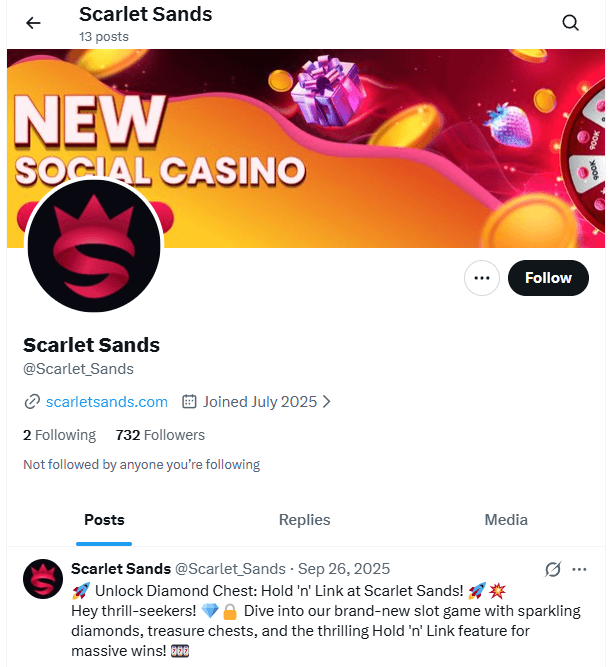Viewport: 610px width, 667px height.
Task: Follow the Scarlet Sands account
Action: 548,278
